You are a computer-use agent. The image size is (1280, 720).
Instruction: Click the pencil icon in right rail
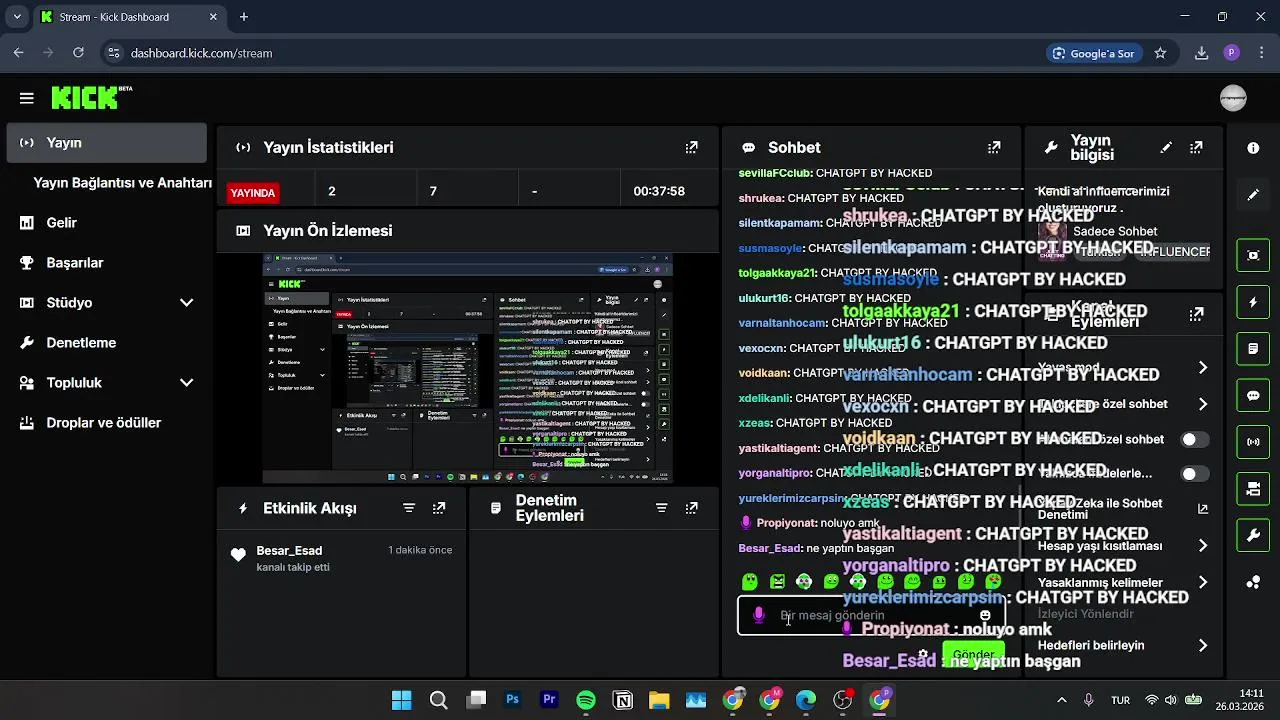pyautogui.click(x=1253, y=195)
